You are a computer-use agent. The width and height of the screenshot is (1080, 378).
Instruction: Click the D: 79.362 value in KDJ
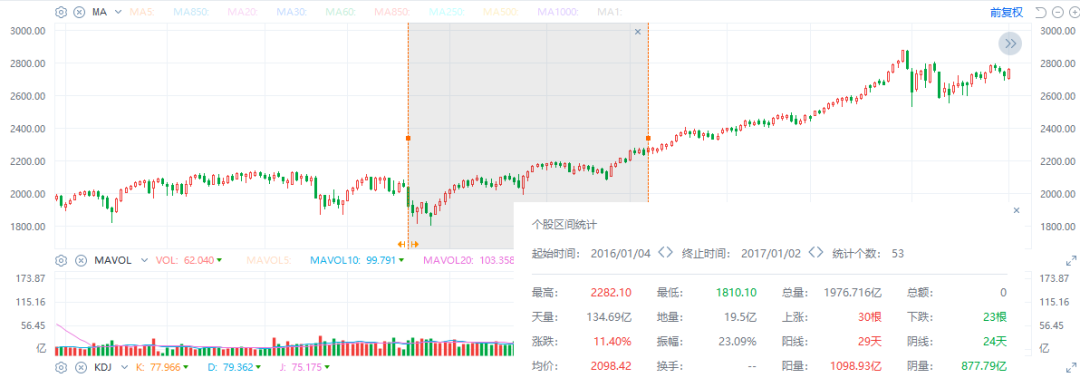(x=233, y=367)
